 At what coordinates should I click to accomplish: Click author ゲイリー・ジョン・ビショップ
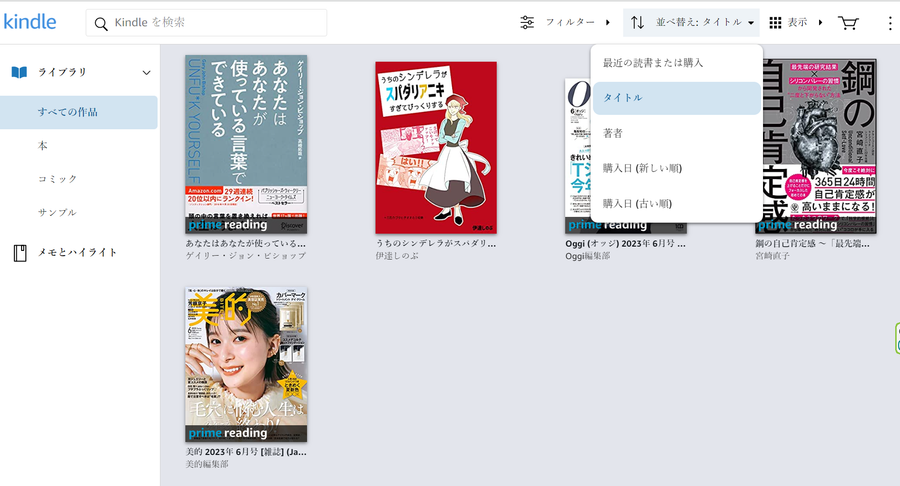pos(246,256)
